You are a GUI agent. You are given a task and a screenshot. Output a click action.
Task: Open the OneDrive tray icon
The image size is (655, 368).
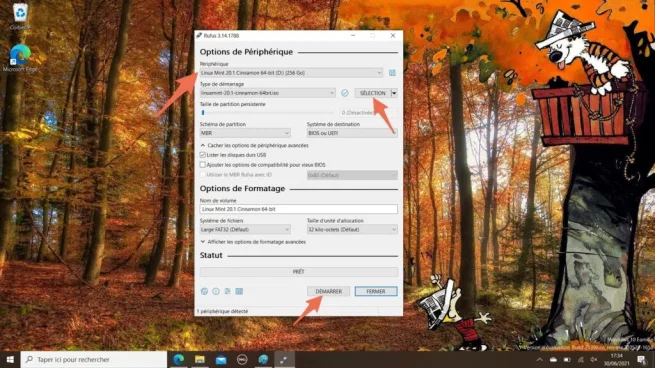click(x=553, y=359)
